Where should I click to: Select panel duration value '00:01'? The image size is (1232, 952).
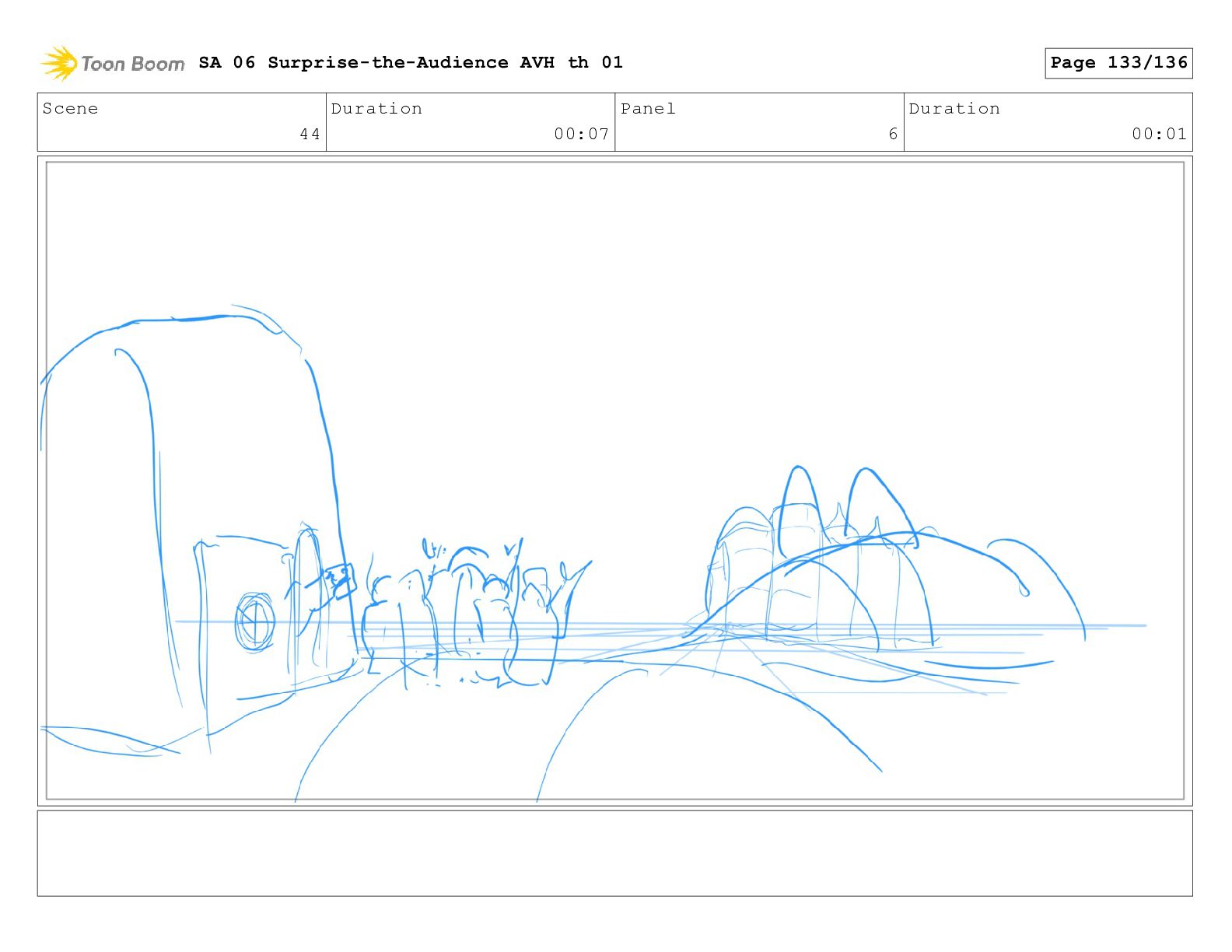tap(1159, 134)
